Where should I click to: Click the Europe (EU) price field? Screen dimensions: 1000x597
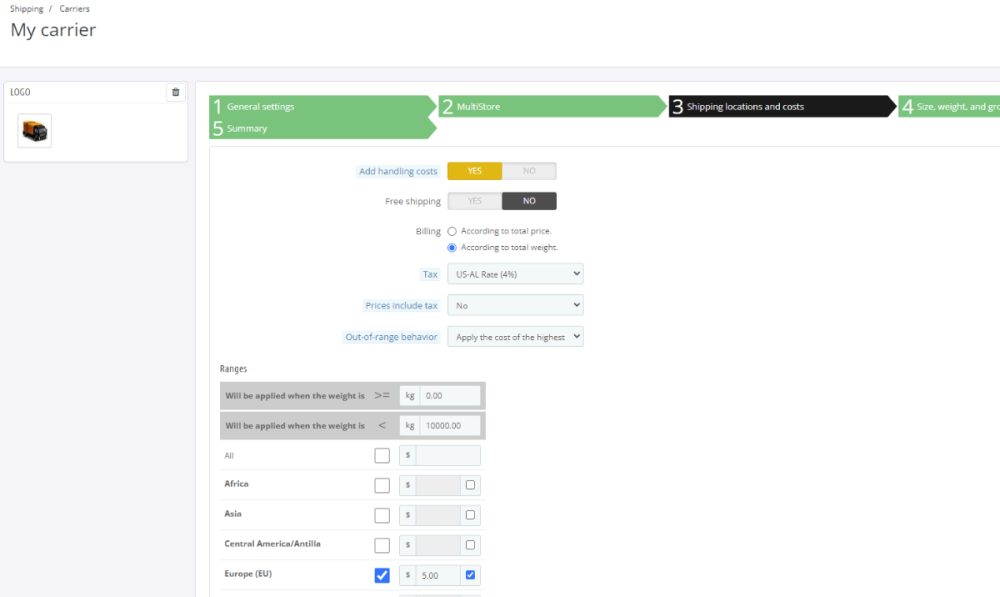click(438, 575)
